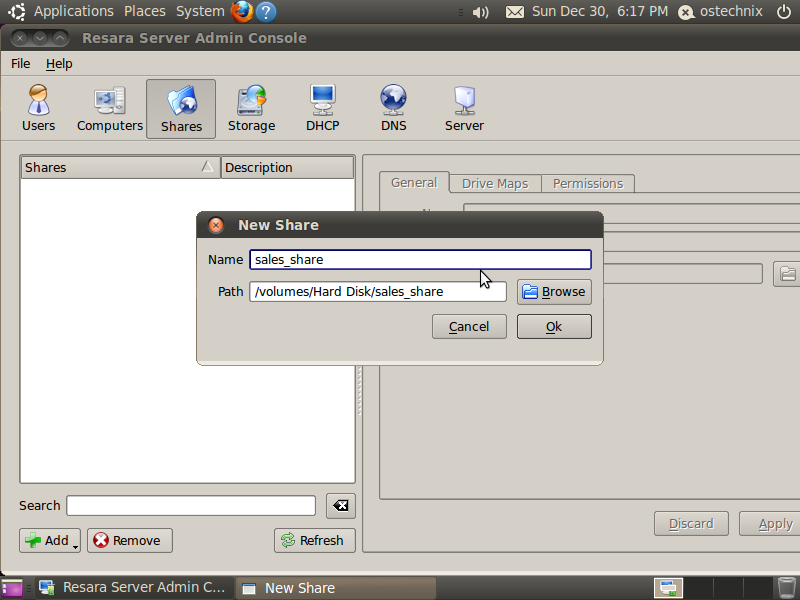Open the Applications menu
800x600 pixels.
[73, 11]
